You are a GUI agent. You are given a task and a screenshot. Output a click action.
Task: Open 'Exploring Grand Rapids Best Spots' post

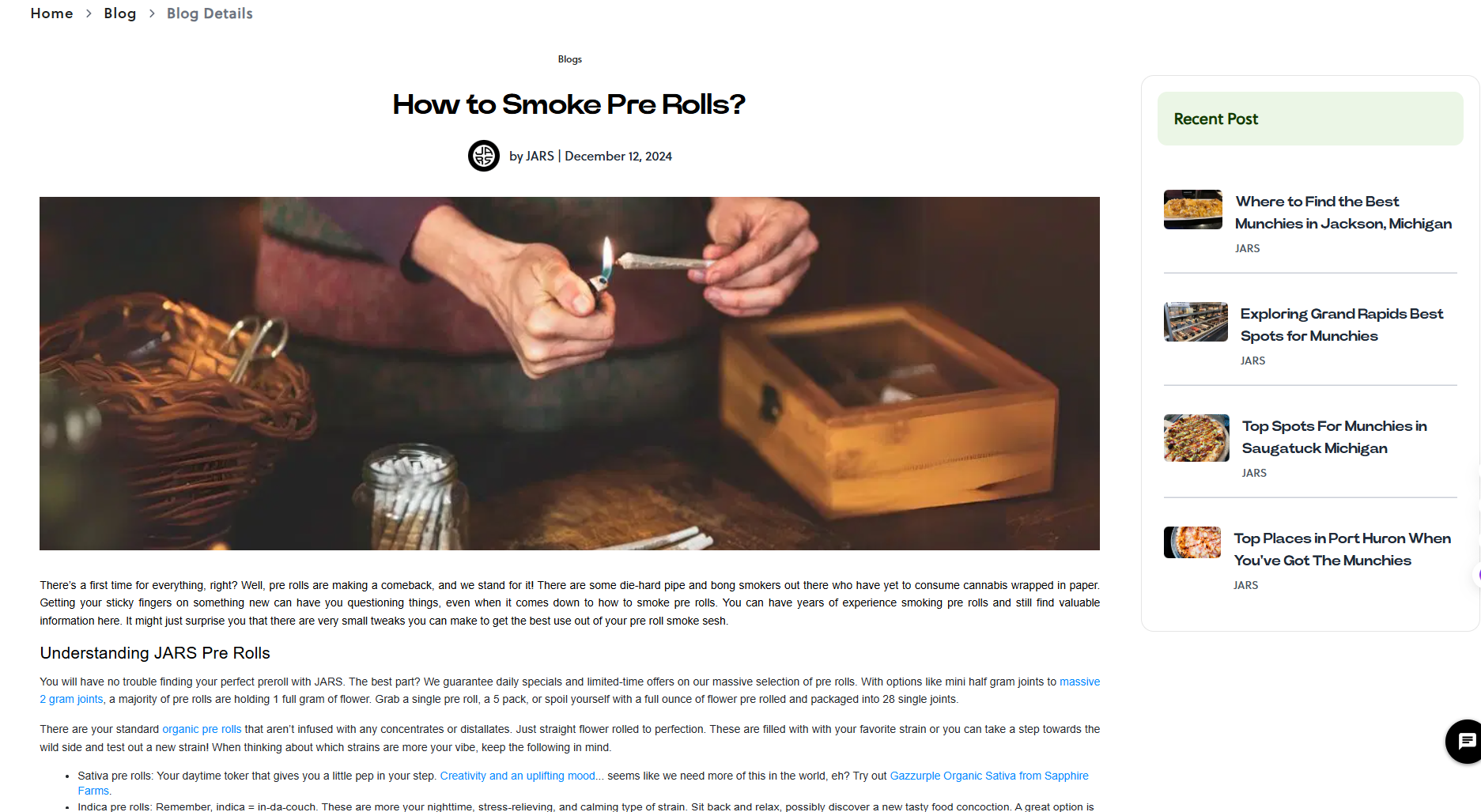[1342, 325]
